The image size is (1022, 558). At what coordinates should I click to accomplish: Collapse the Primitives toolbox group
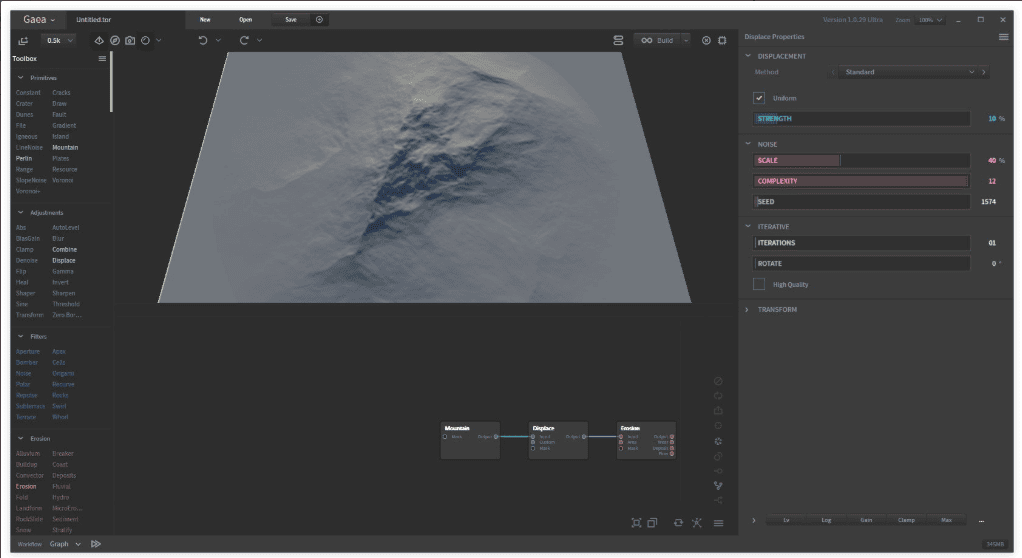20,78
